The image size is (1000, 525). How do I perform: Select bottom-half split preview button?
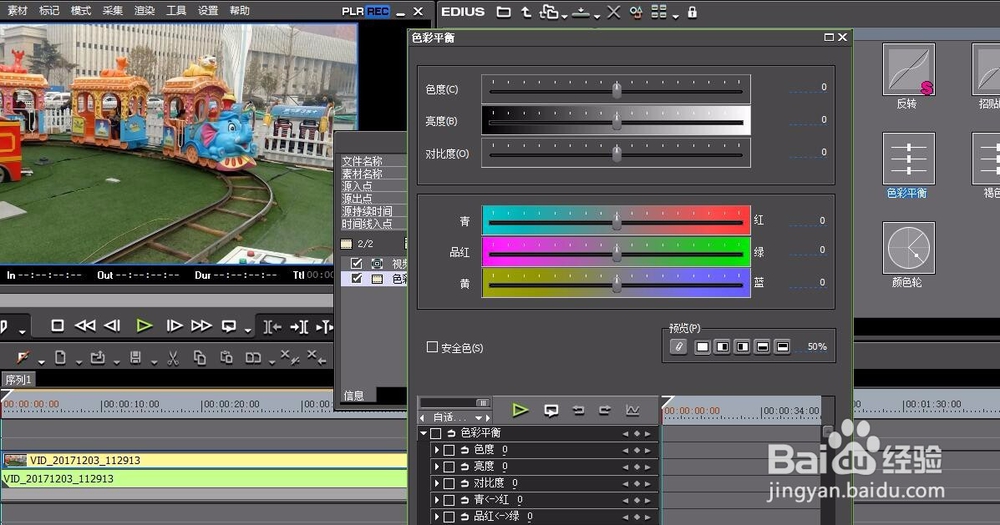(x=783, y=346)
